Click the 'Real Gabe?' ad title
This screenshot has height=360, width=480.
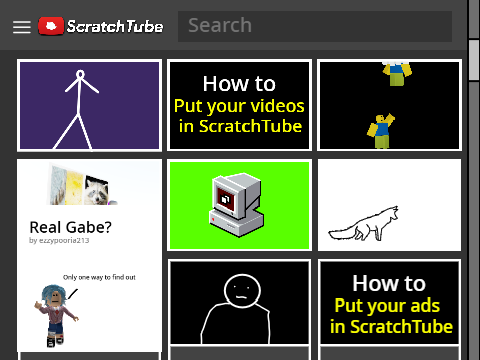[x=70, y=227]
